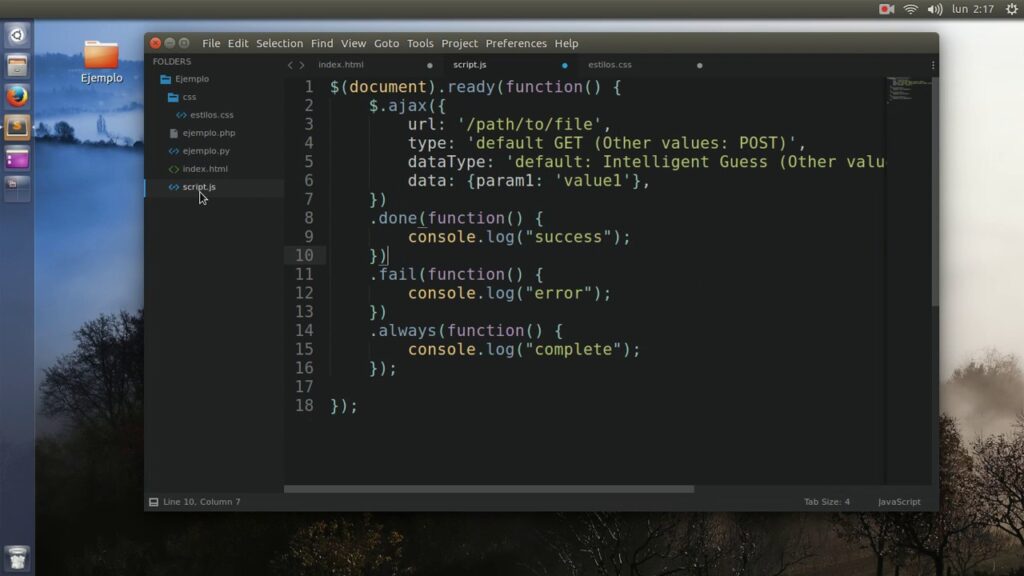The height and width of the screenshot is (576, 1024).
Task: Click the unsaved dot on estilos.css tab
Action: pyautogui.click(x=699, y=65)
